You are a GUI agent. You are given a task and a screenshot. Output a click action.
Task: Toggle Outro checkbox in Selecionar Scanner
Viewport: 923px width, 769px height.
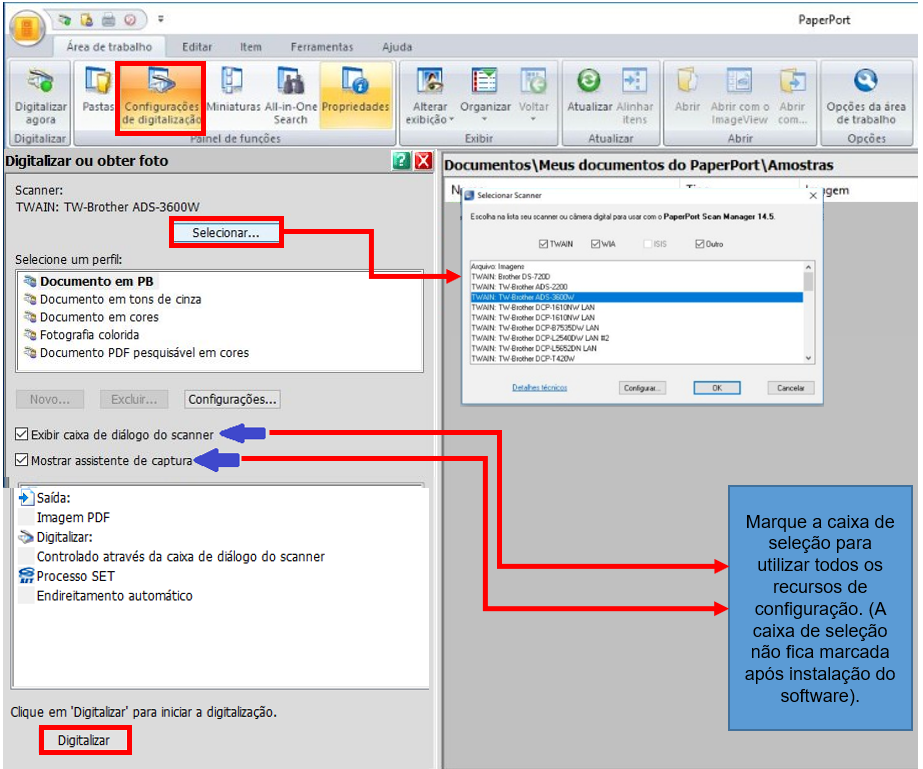tap(700, 244)
